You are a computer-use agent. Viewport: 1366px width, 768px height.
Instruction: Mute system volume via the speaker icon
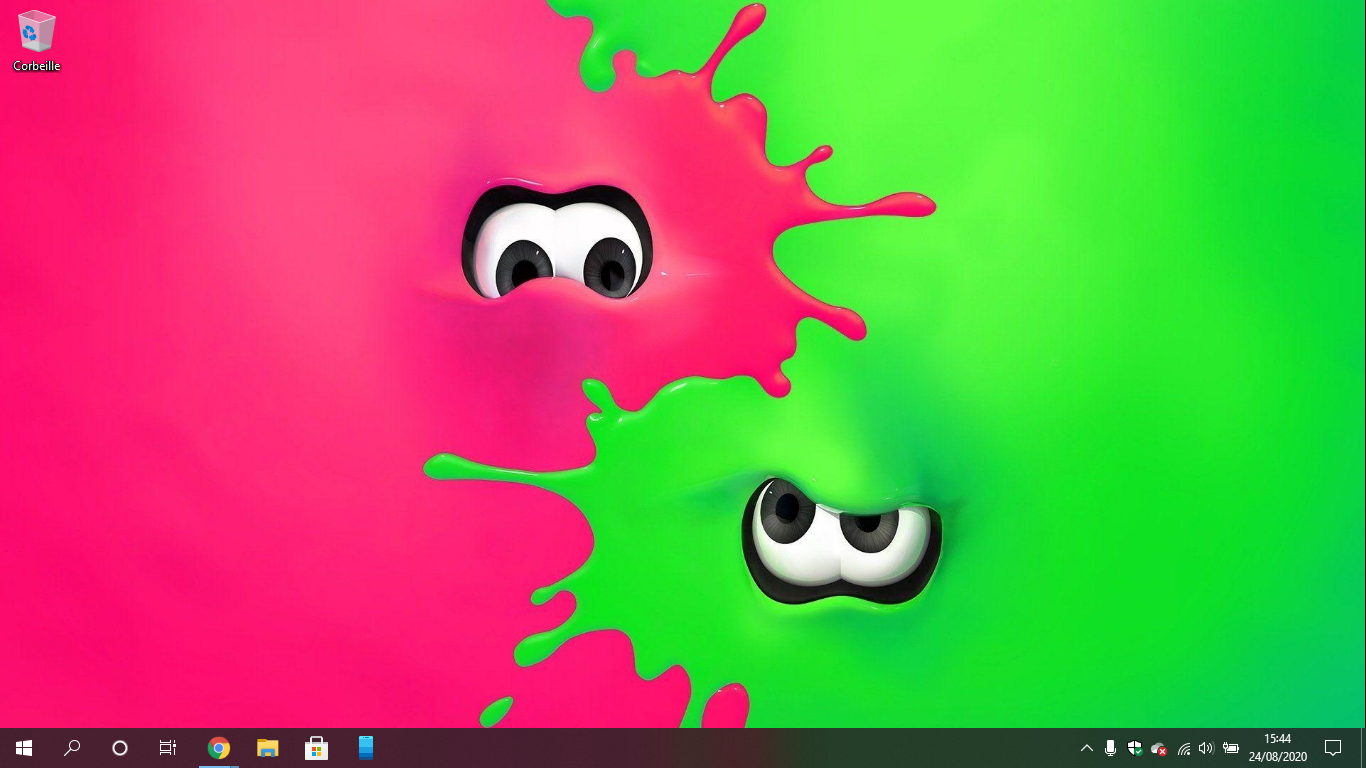click(1206, 747)
